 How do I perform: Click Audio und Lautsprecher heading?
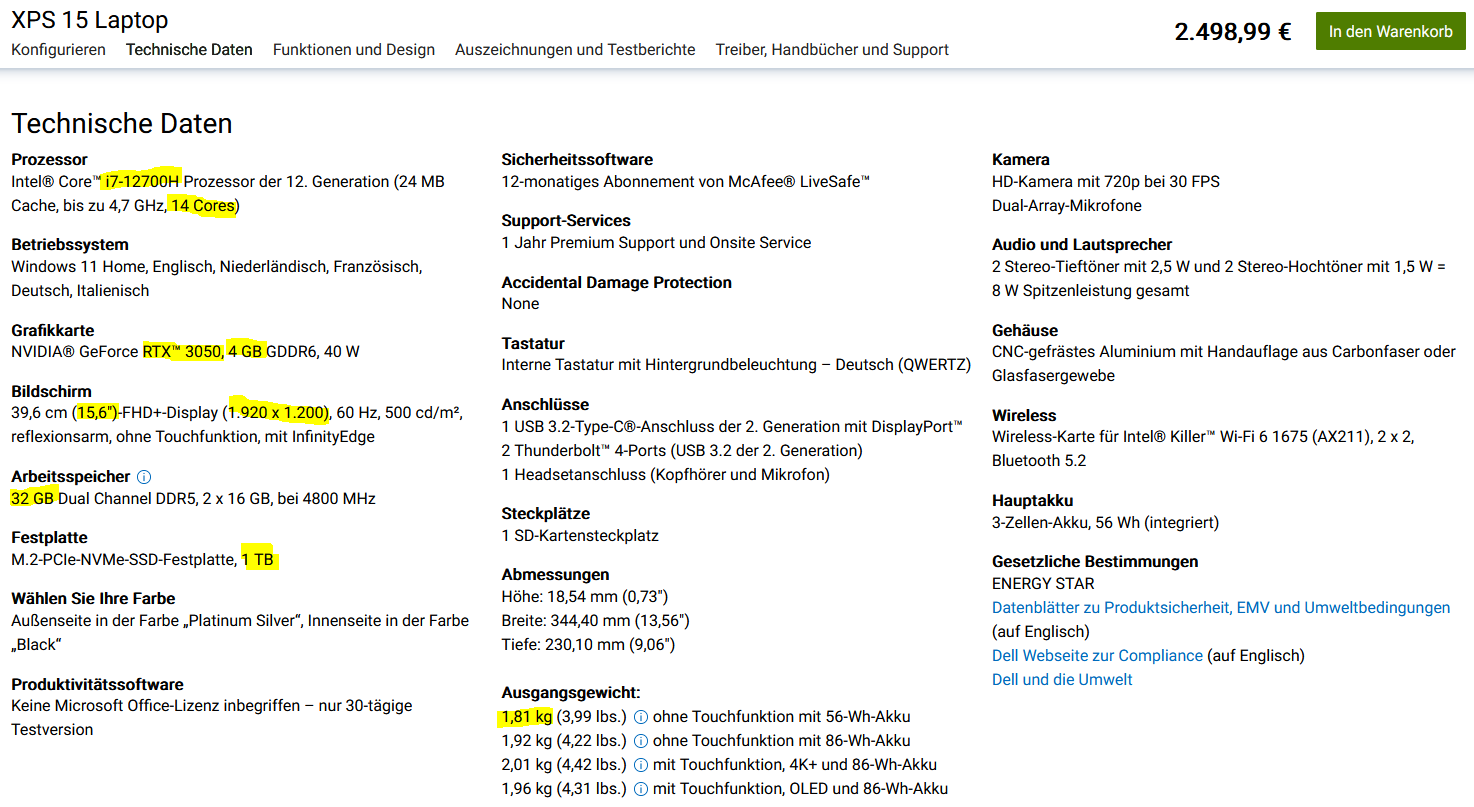[1082, 244]
